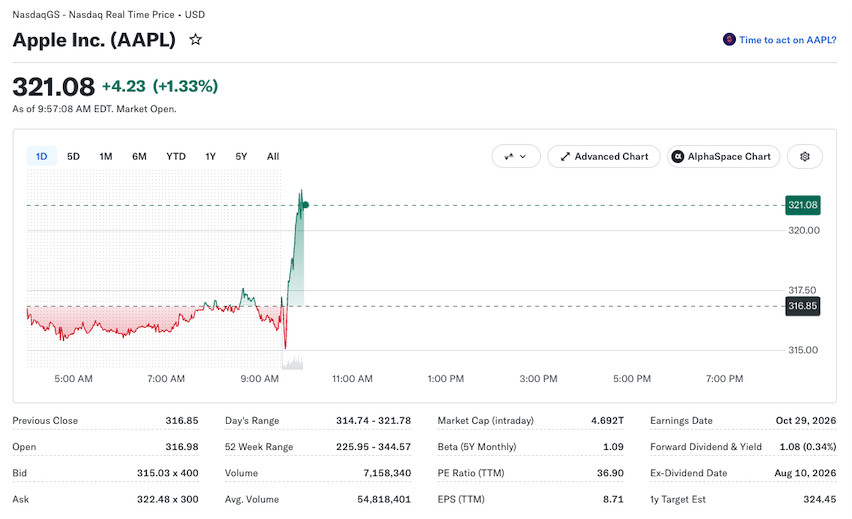Switch chart to 5D range
Screen dimensions: 852x519
point(73,157)
